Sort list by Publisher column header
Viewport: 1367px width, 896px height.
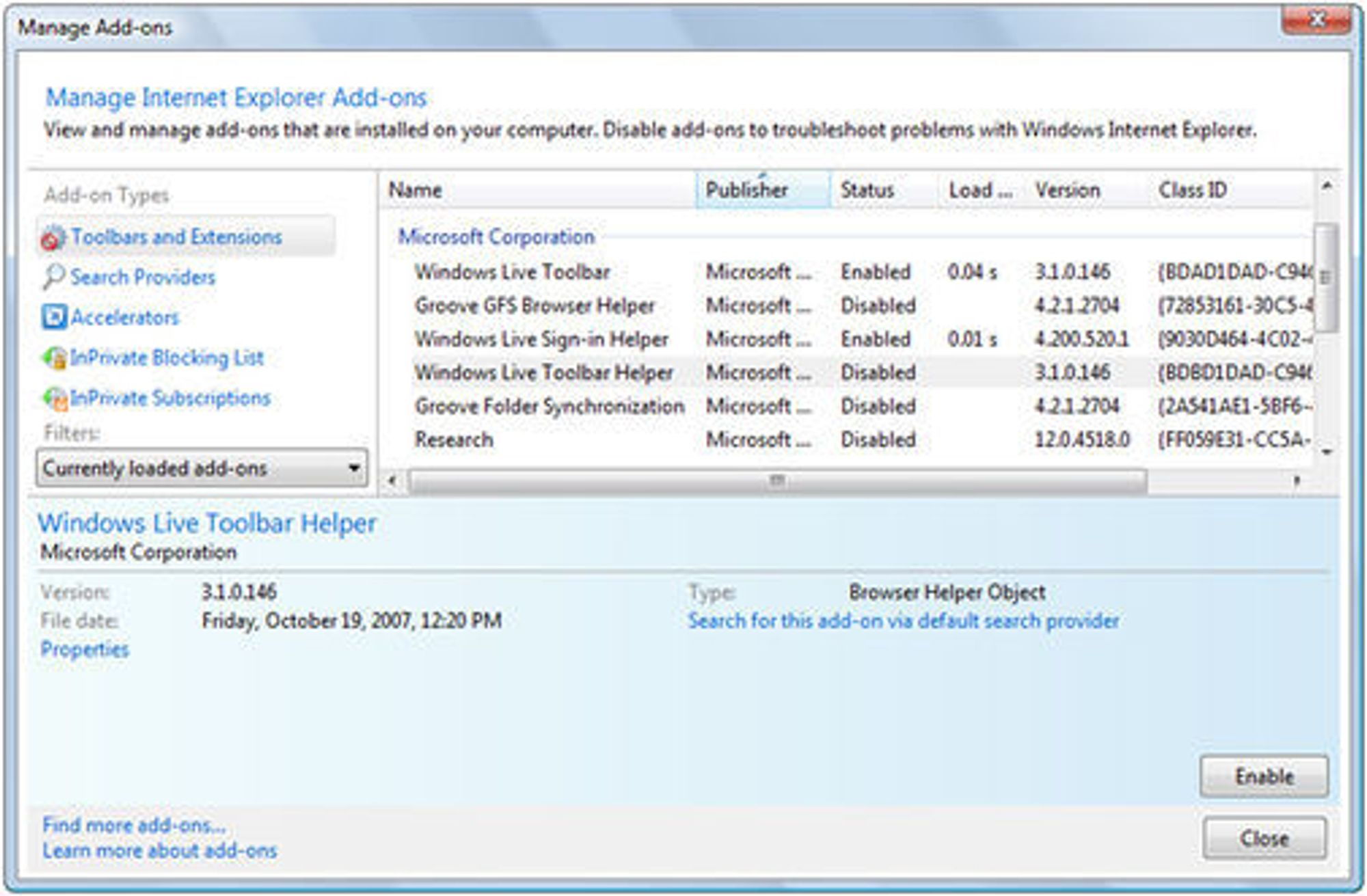click(x=763, y=190)
